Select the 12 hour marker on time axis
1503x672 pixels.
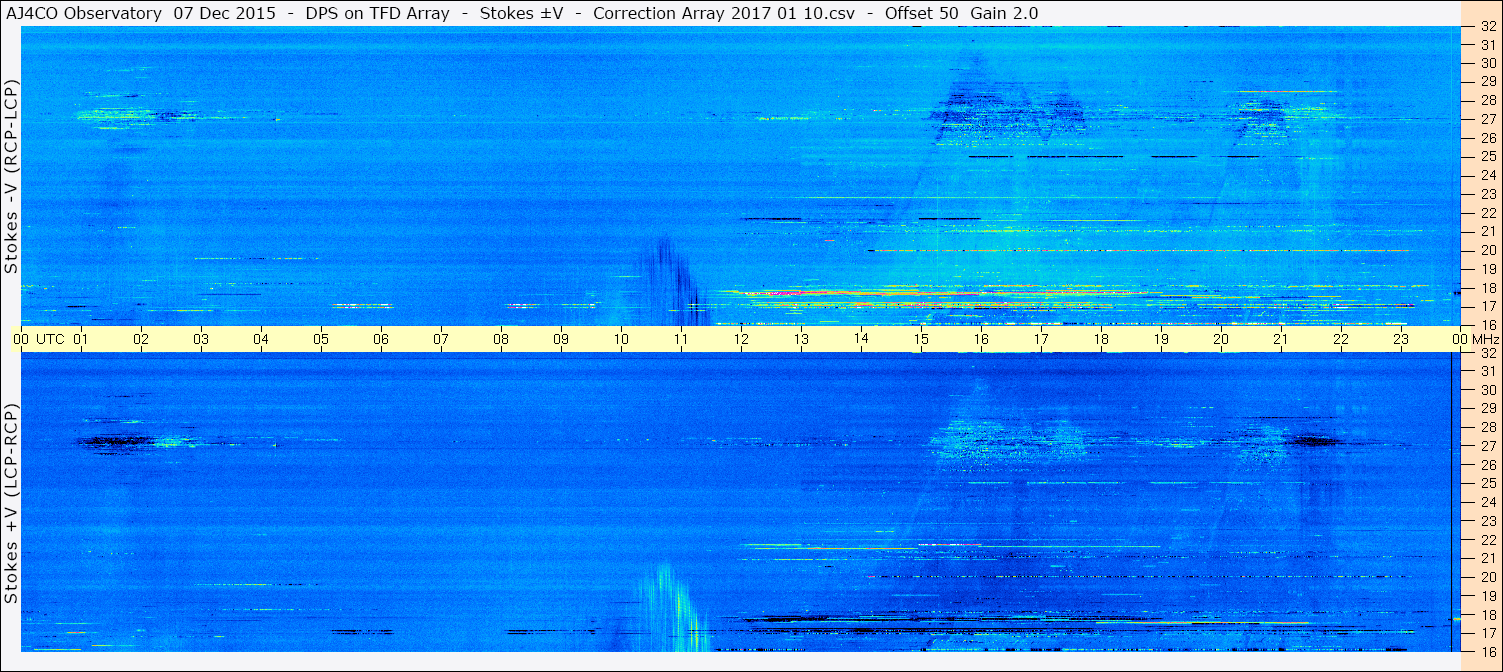pyautogui.click(x=741, y=339)
